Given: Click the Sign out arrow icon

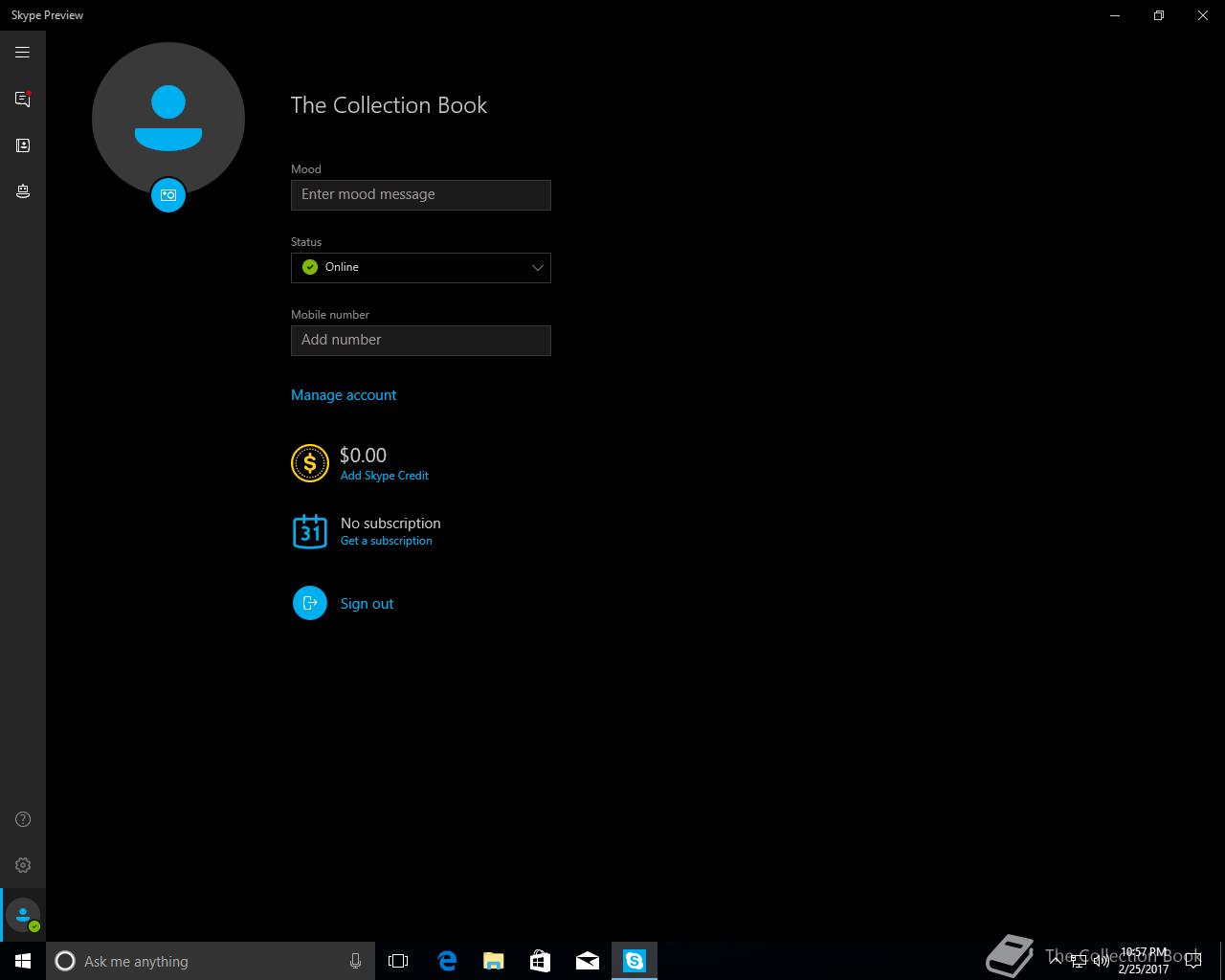Looking at the screenshot, I should coord(310,603).
